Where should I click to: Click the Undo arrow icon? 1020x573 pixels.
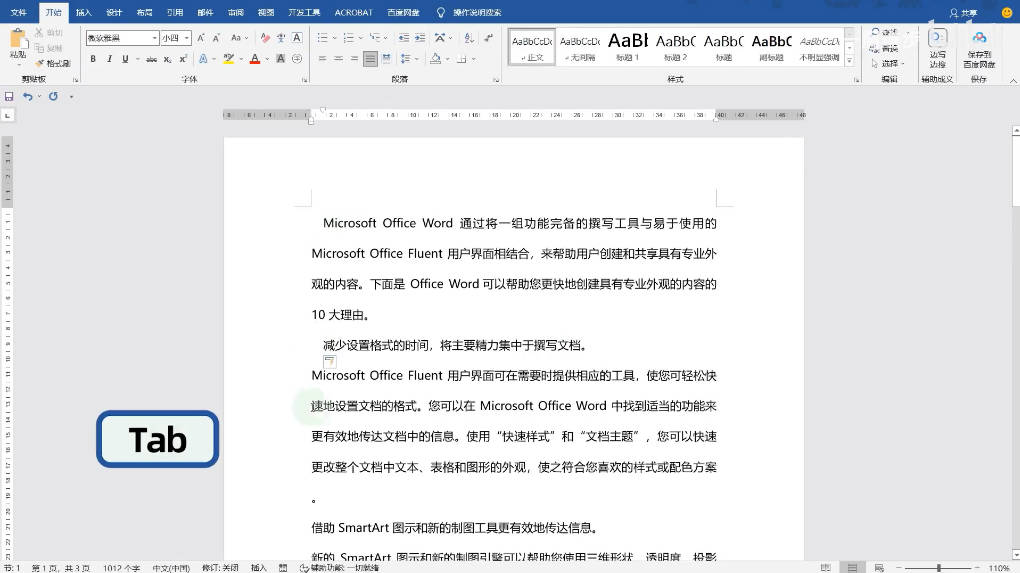[28, 97]
